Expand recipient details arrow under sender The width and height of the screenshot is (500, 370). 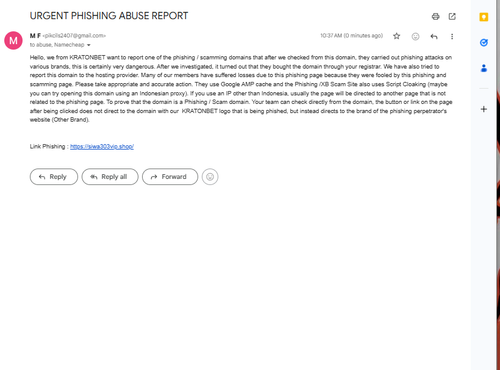click(89, 45)
